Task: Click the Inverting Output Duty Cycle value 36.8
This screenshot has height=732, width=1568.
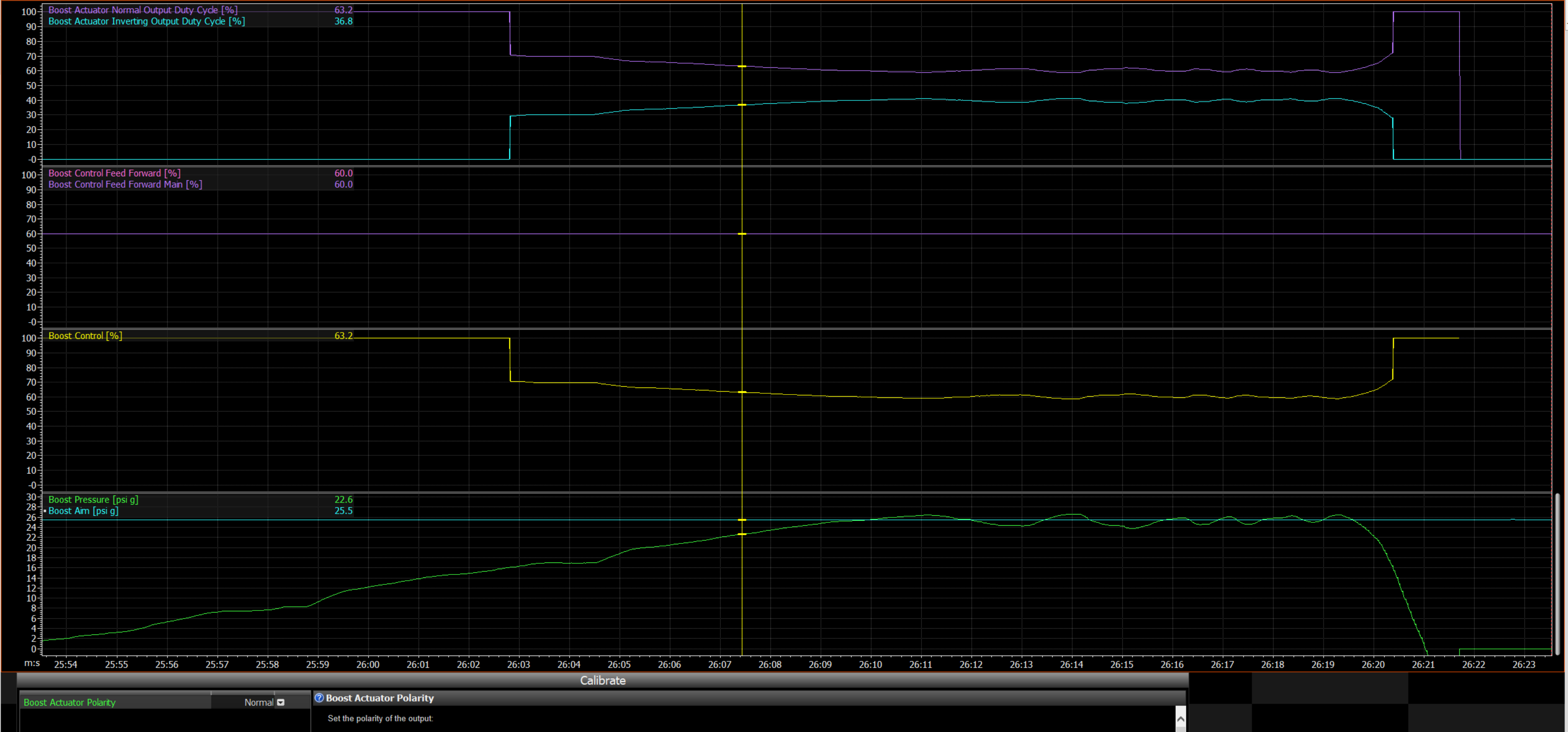Action: coord(343,21)
